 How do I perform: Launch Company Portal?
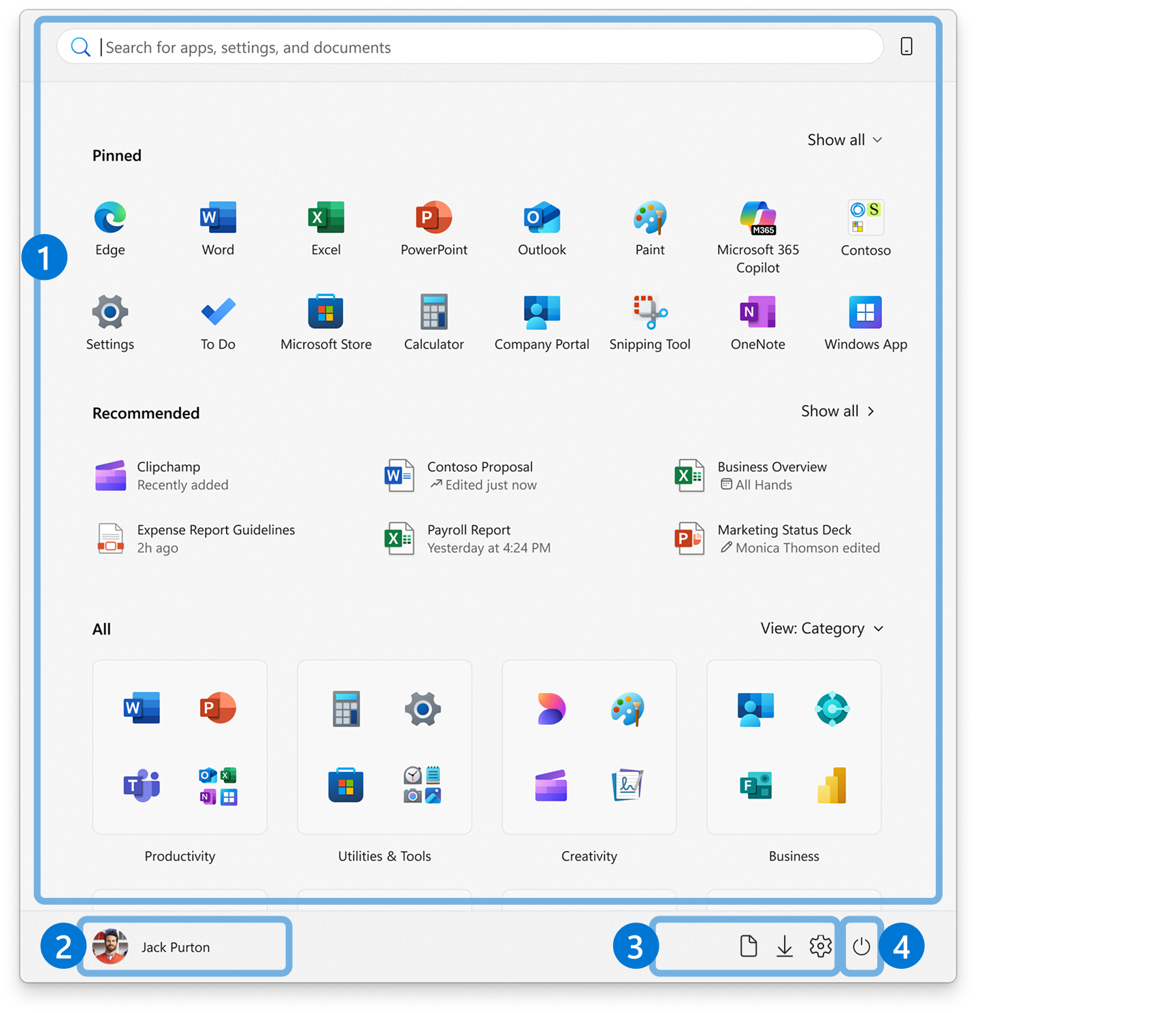pyautogui.click(x=542, y=323)
